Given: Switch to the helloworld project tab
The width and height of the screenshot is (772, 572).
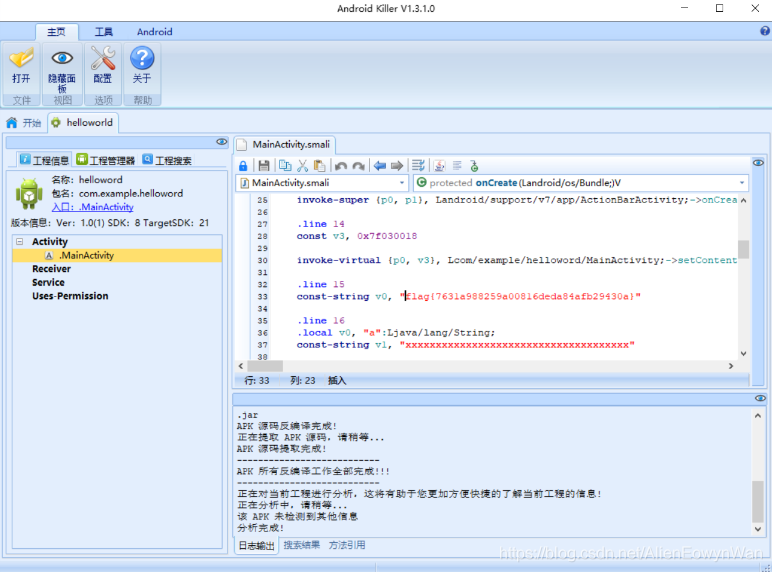Looking at the screenshot, I should pos(83,123).
